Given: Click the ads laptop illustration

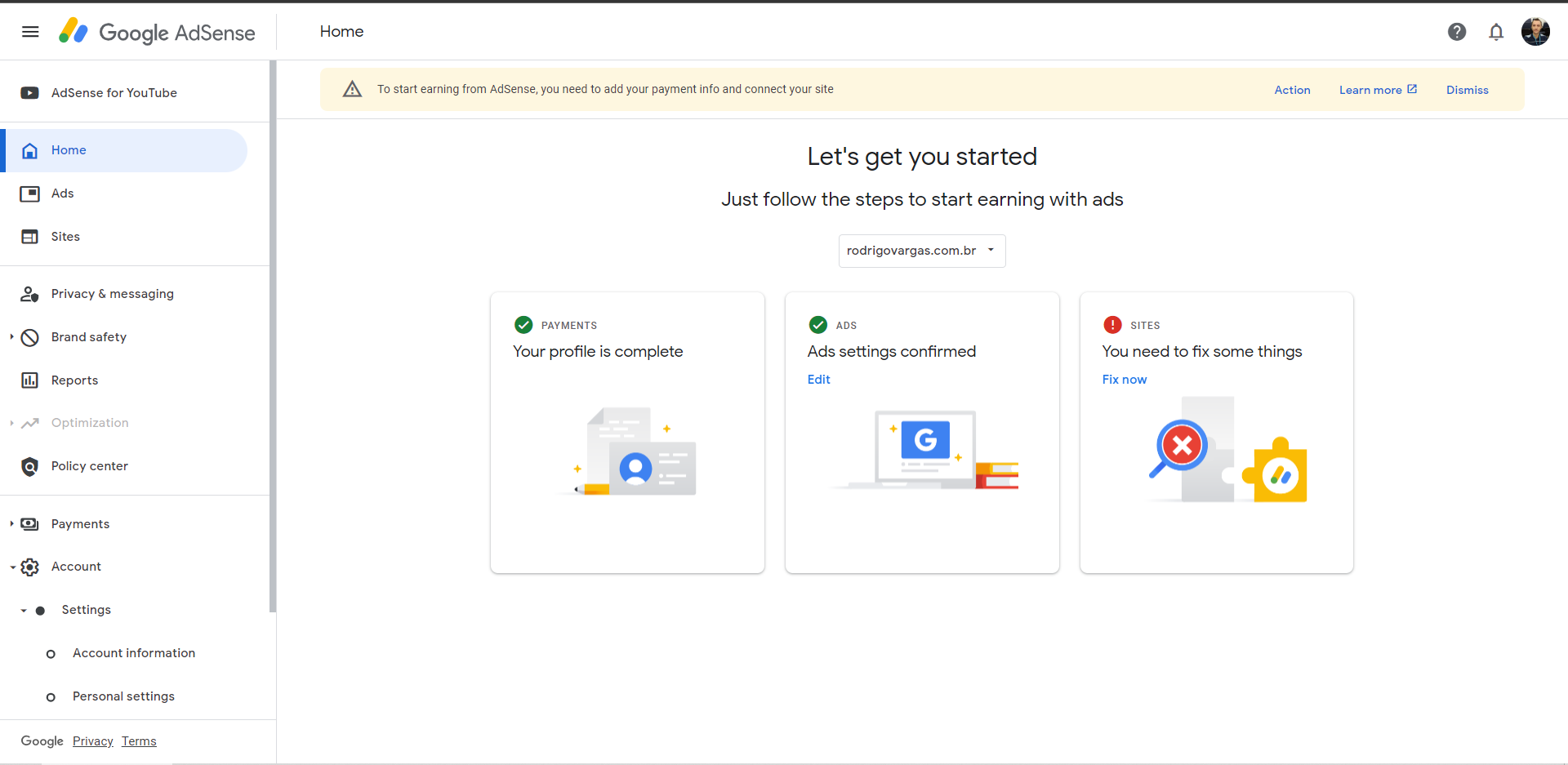Looking at the screenshot, I should click(923, 449).
